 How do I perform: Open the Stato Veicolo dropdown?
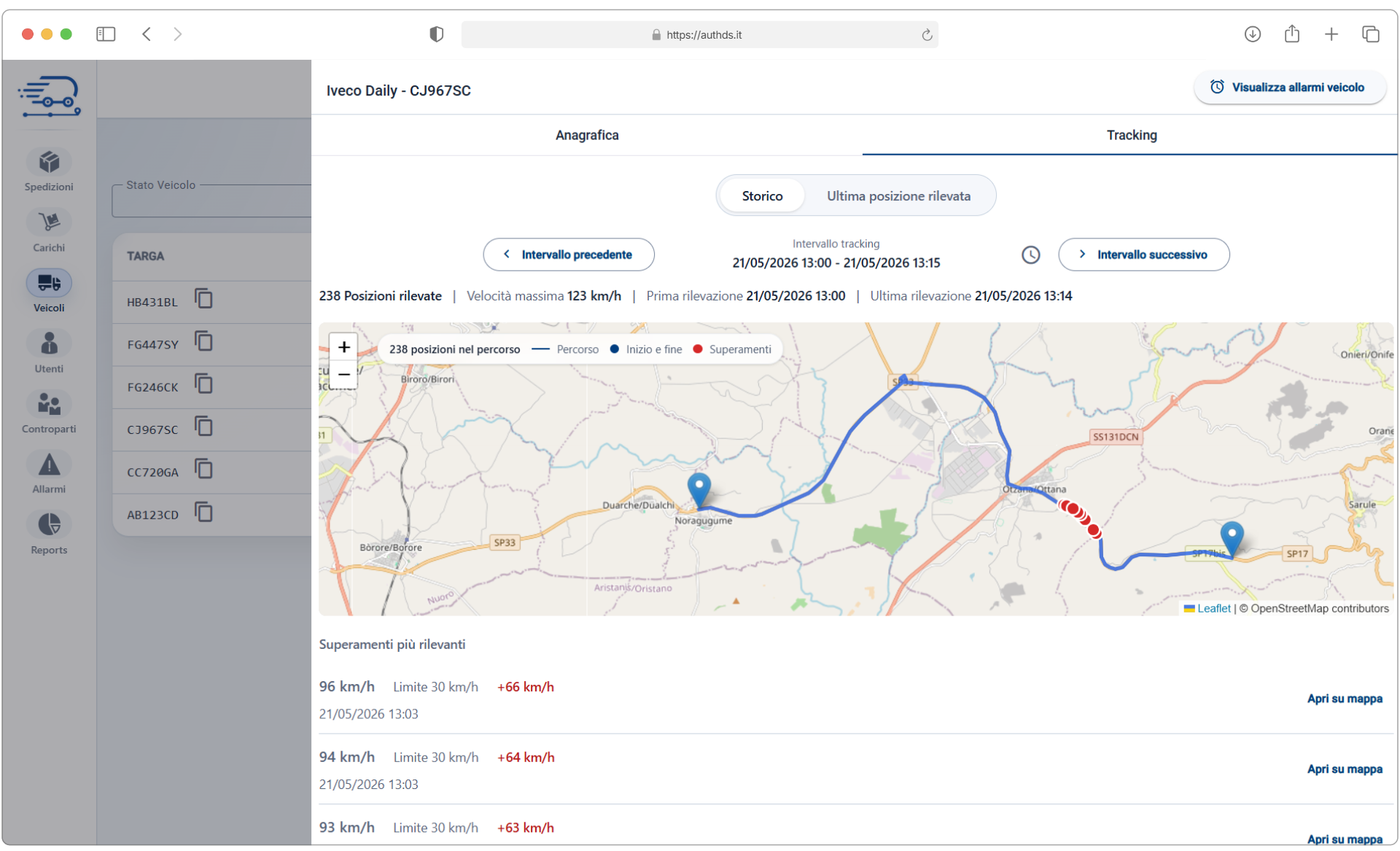[211, 201]
